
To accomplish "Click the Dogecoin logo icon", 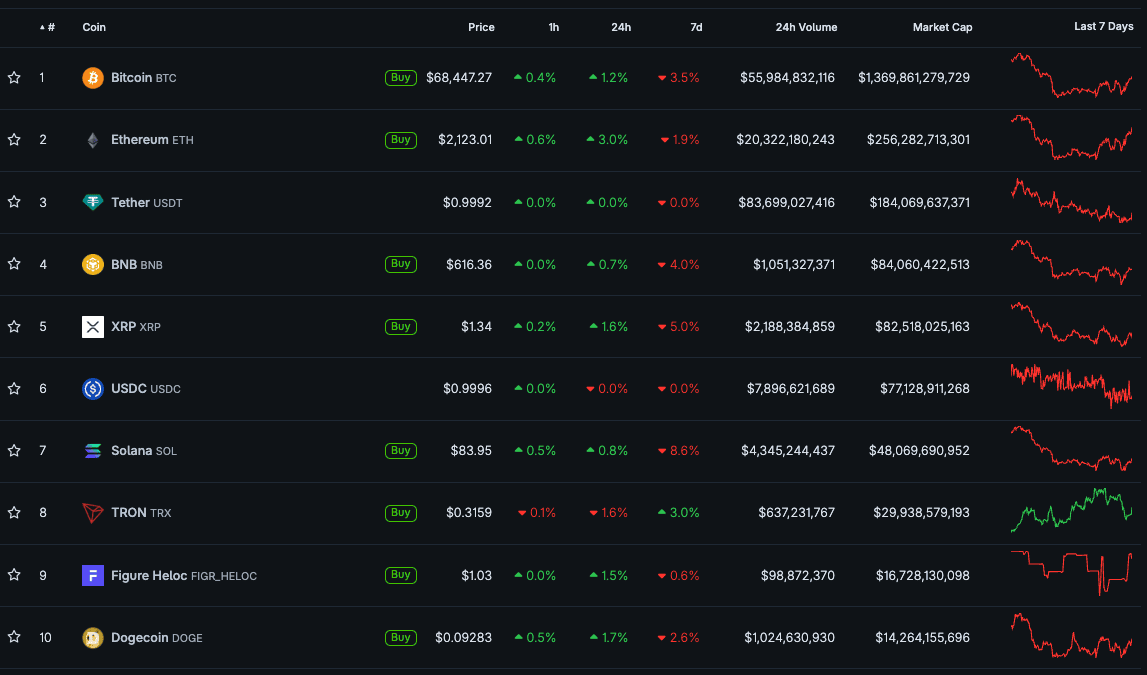I will [93, 637].
